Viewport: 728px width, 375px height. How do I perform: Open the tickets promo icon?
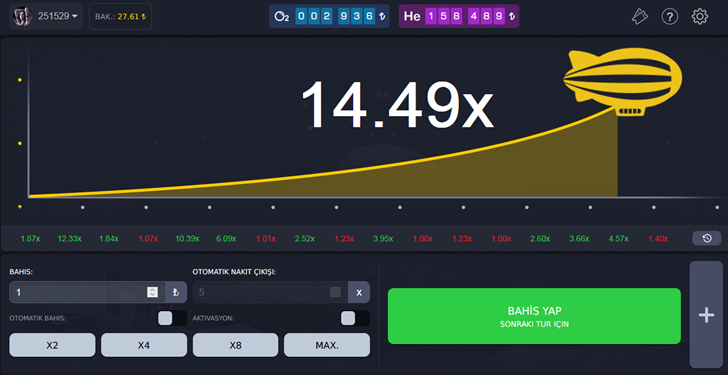click(640, 17)
